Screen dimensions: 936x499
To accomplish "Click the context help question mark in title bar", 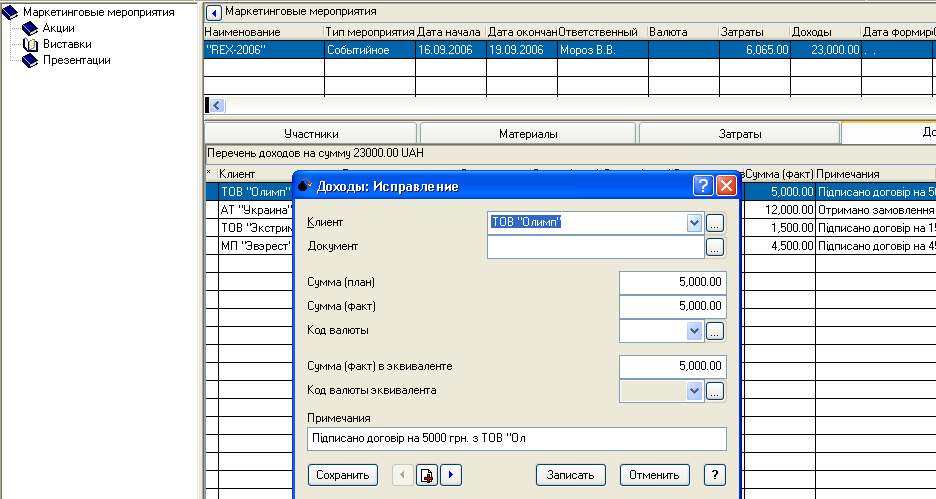I will 703,185.
